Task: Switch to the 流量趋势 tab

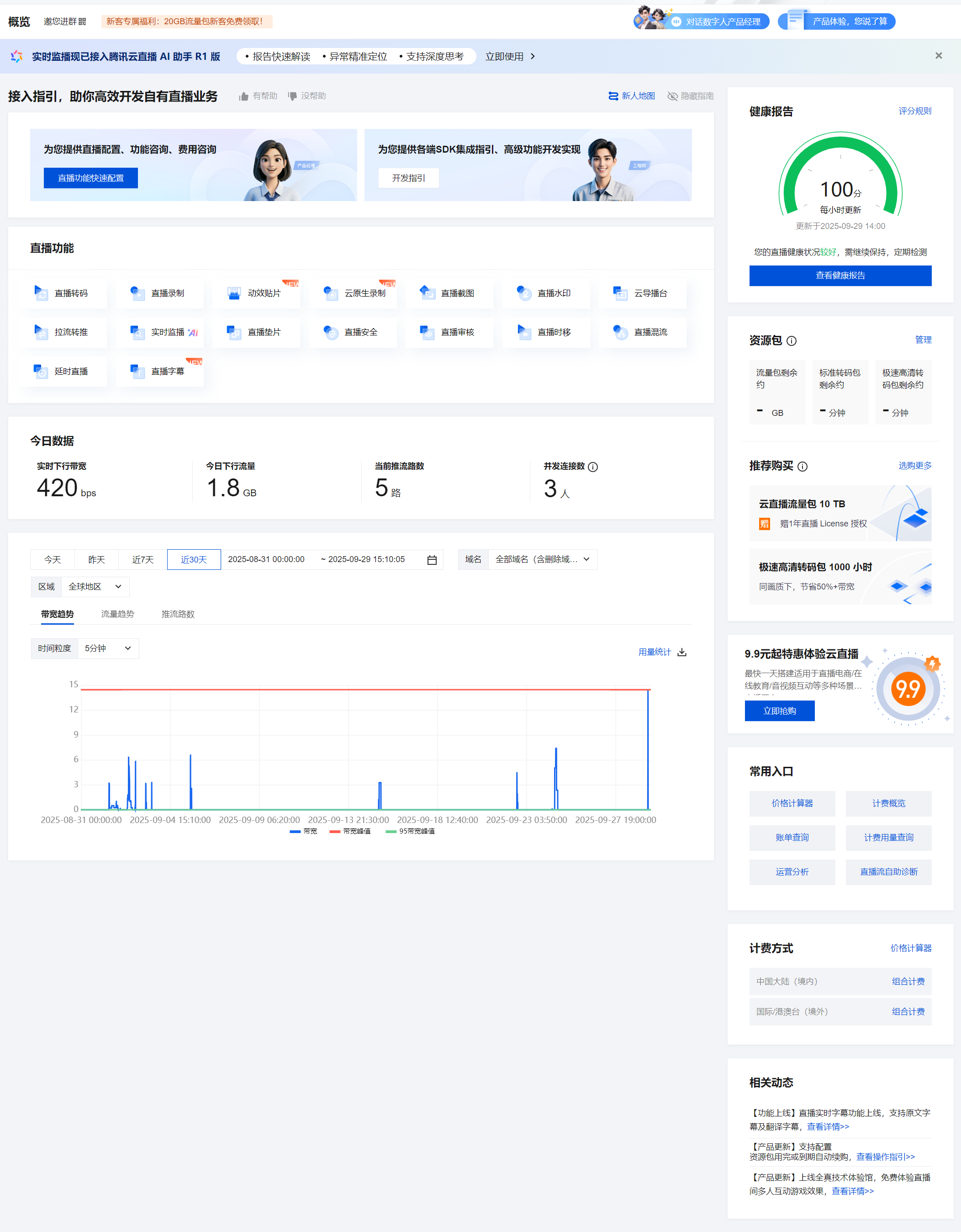Action: click(117, 614)
